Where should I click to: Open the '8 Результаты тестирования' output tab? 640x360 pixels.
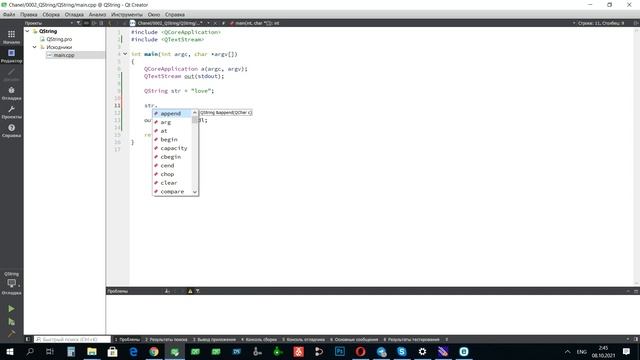click(411, 339)
